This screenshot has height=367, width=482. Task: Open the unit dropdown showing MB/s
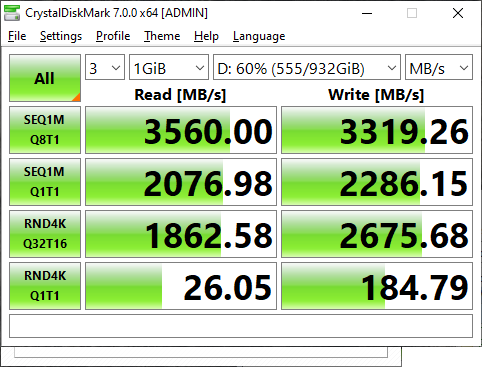[x=439, y=67]
